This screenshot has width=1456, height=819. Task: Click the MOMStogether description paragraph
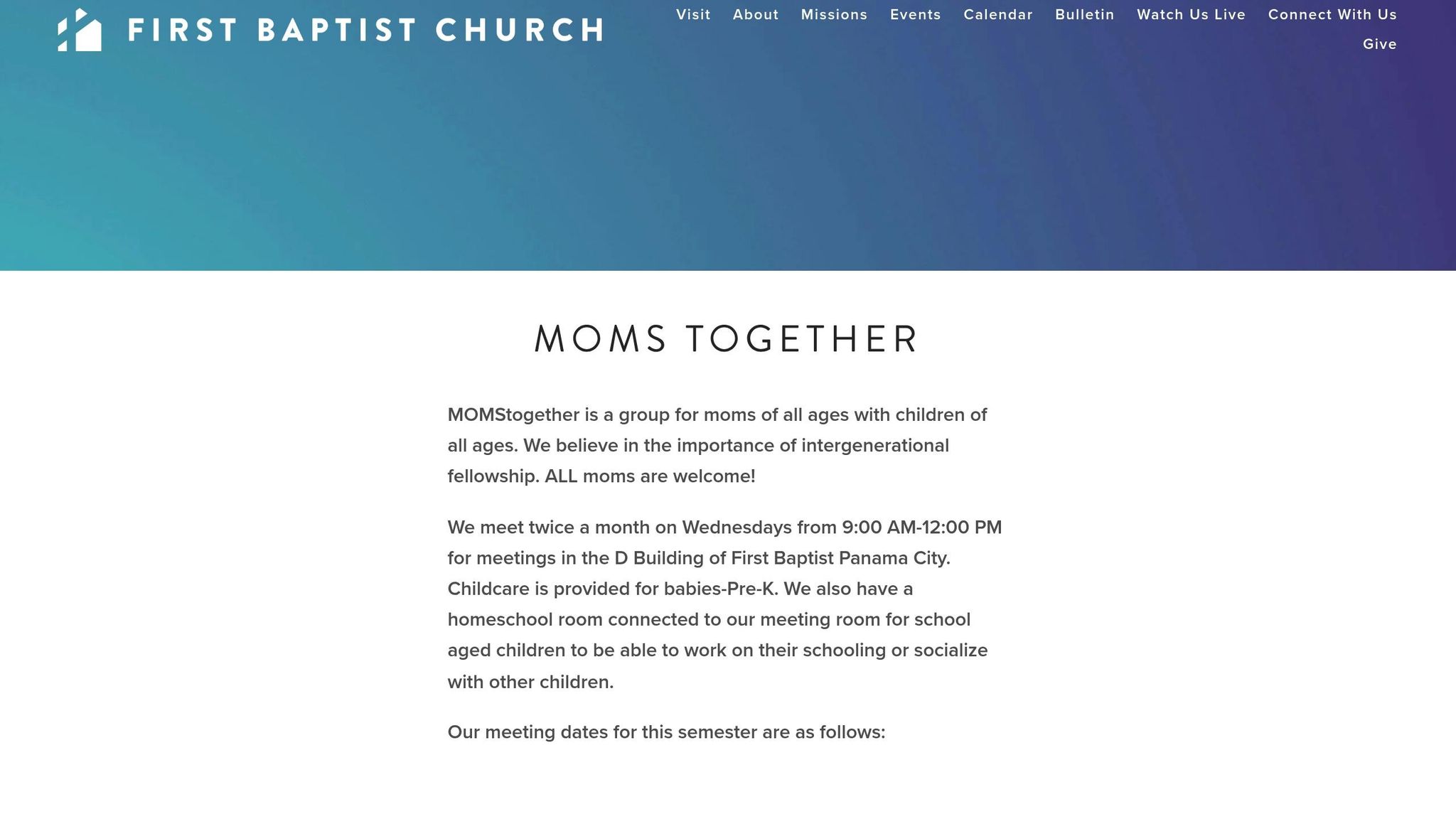click(x=717, y=445)
